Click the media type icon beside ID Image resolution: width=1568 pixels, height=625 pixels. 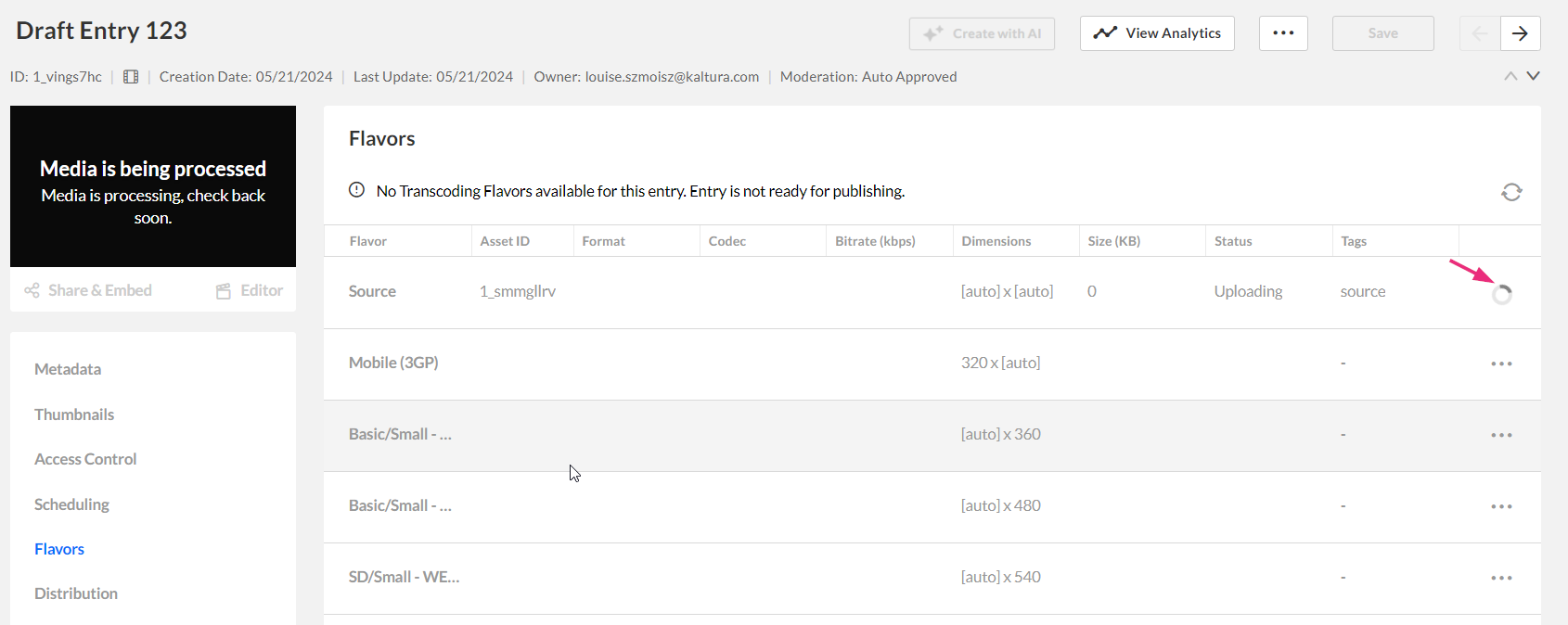coord(131,77)
